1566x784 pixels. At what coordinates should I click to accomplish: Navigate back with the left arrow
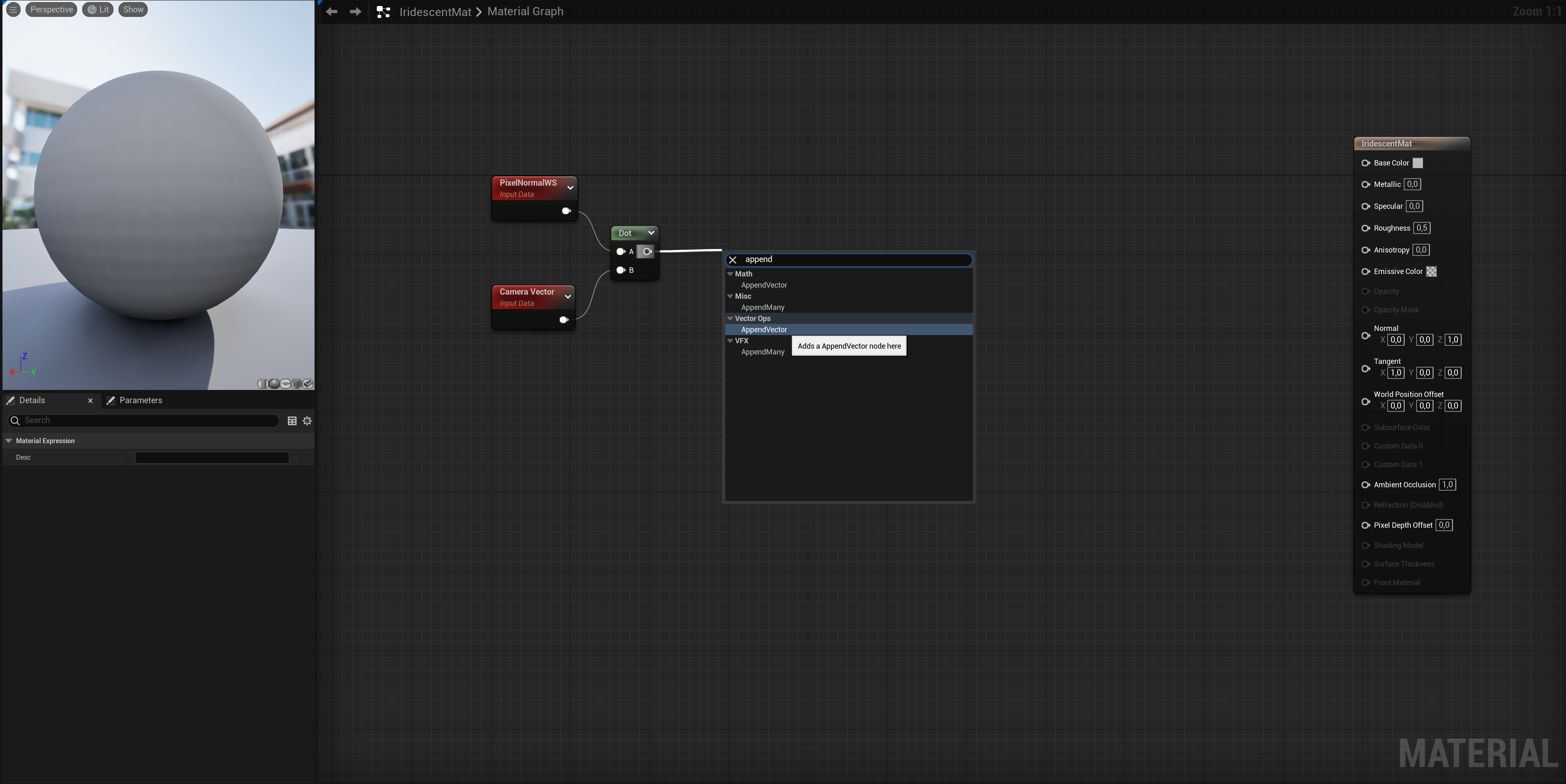pos(331,12)
